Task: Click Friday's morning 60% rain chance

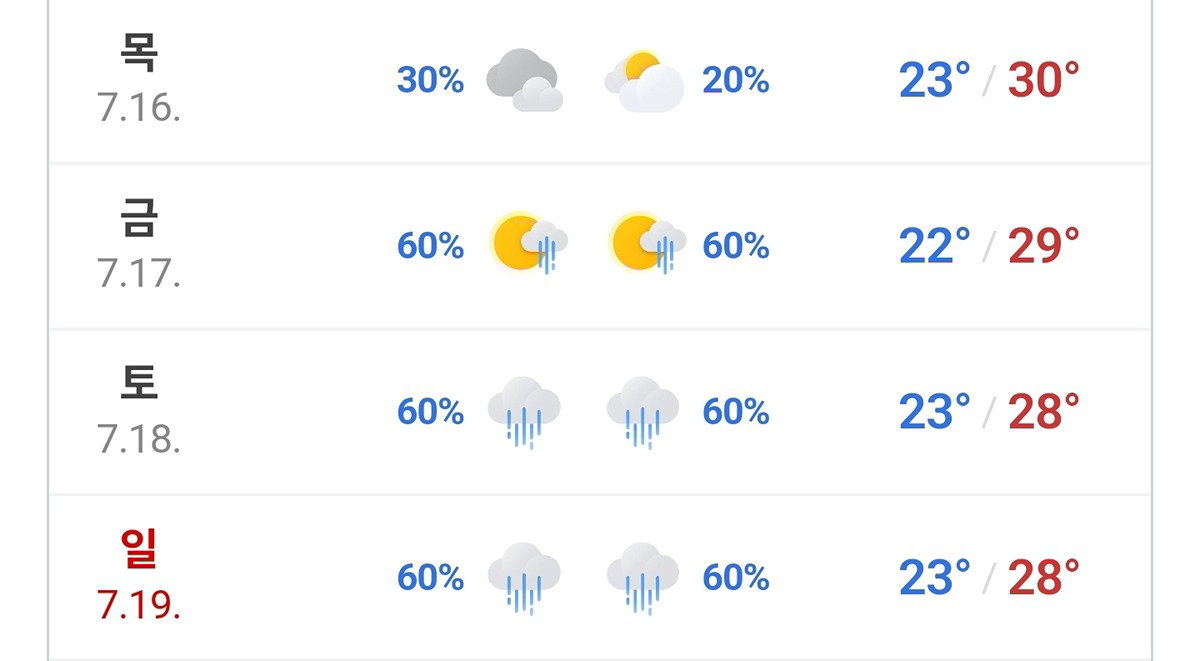Action: click(x=430, y=246)
